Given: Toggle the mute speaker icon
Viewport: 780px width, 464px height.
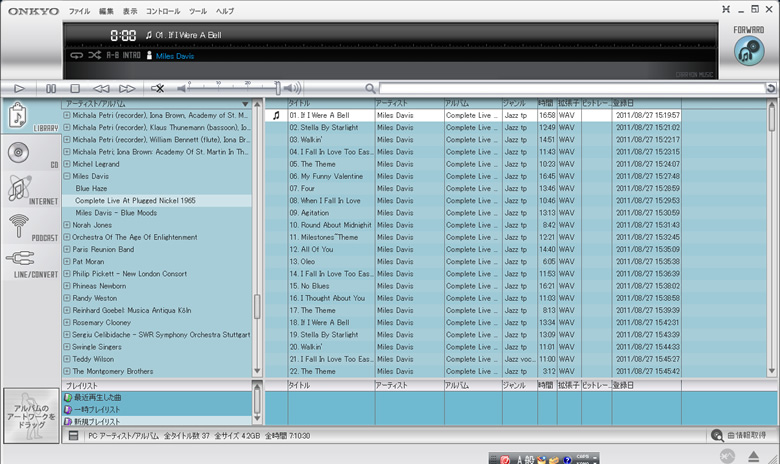Looking at the screenshot, I should [158, 89].
